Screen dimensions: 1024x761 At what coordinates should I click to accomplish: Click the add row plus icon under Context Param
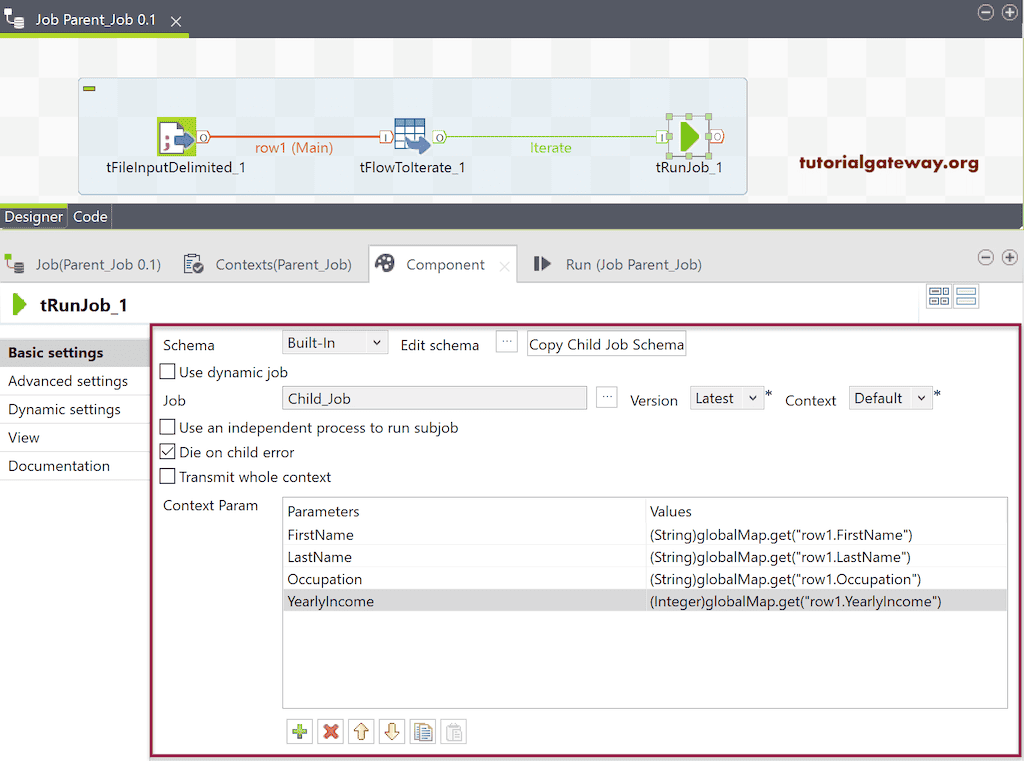point(300,732)
